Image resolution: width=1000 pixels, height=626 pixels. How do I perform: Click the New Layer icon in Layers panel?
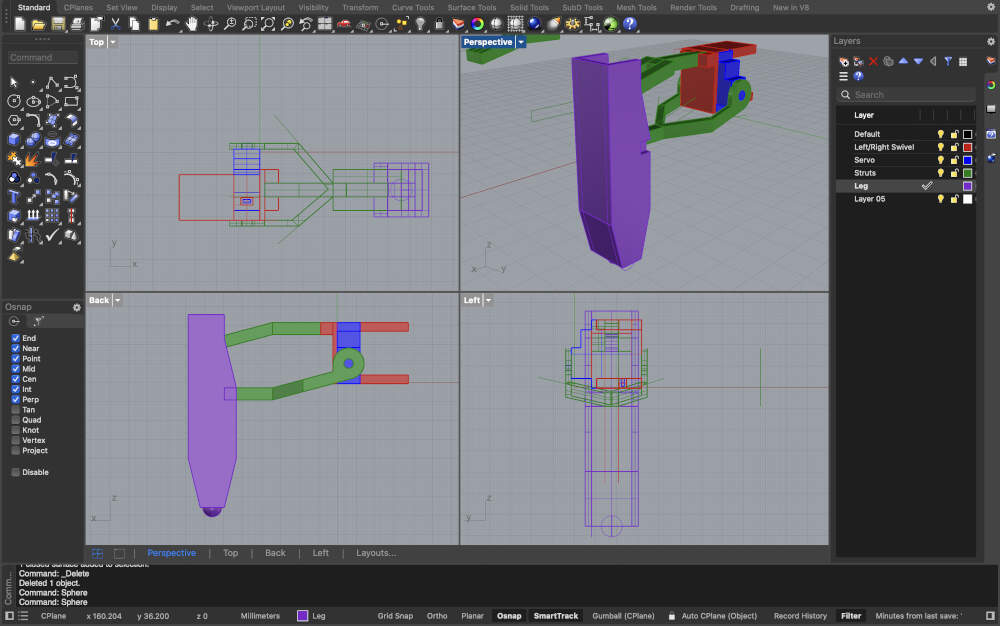(x=844, y=62)
